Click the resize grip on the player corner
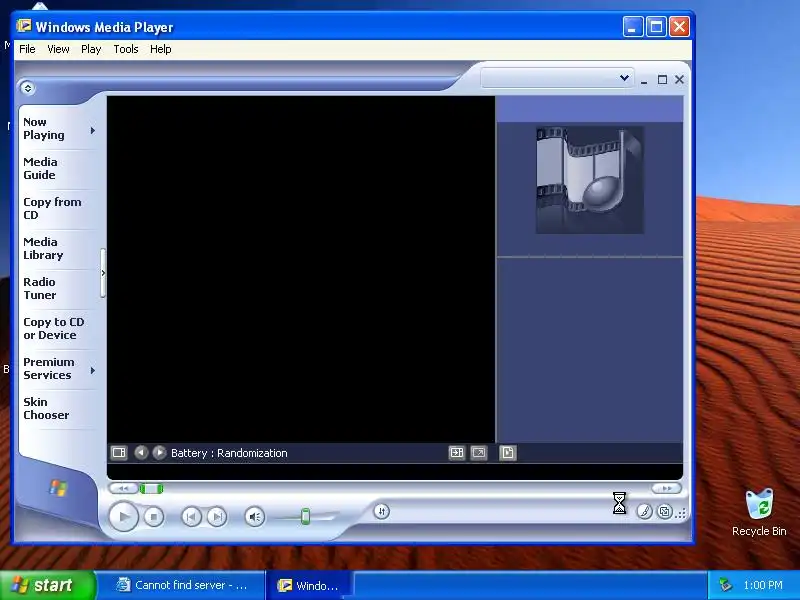 tap(681, 514)
